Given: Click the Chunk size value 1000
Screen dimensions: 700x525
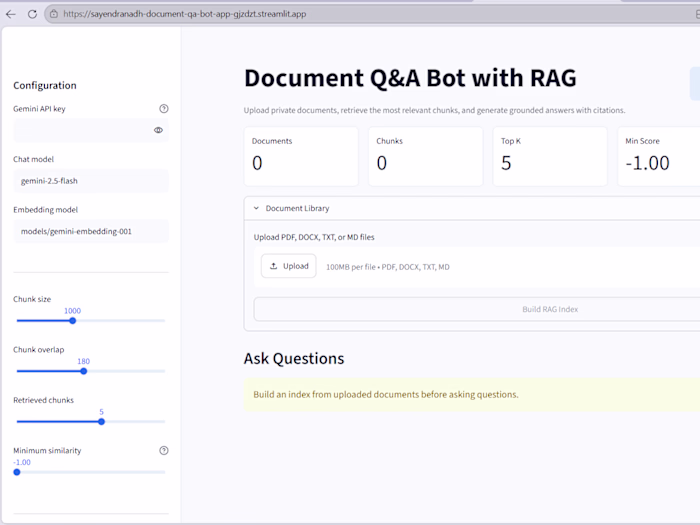Looking at the screenshot, I should pos(72,311).
